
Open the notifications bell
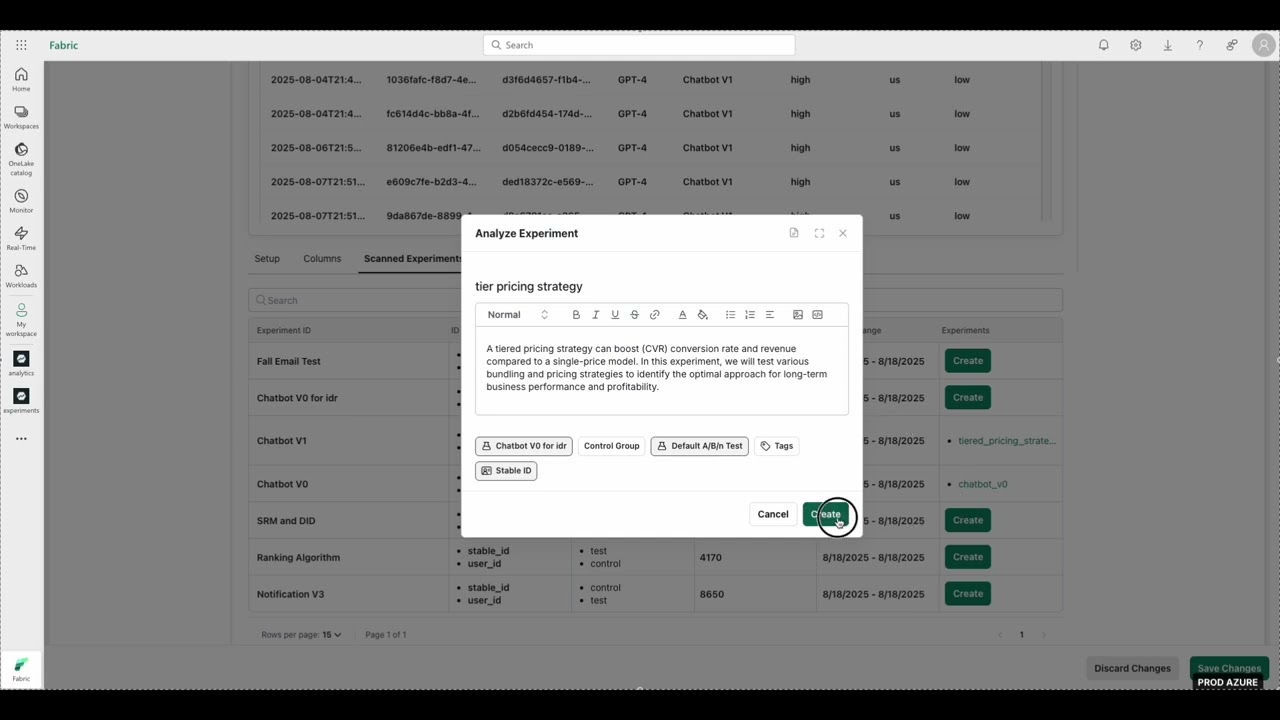1104,45
